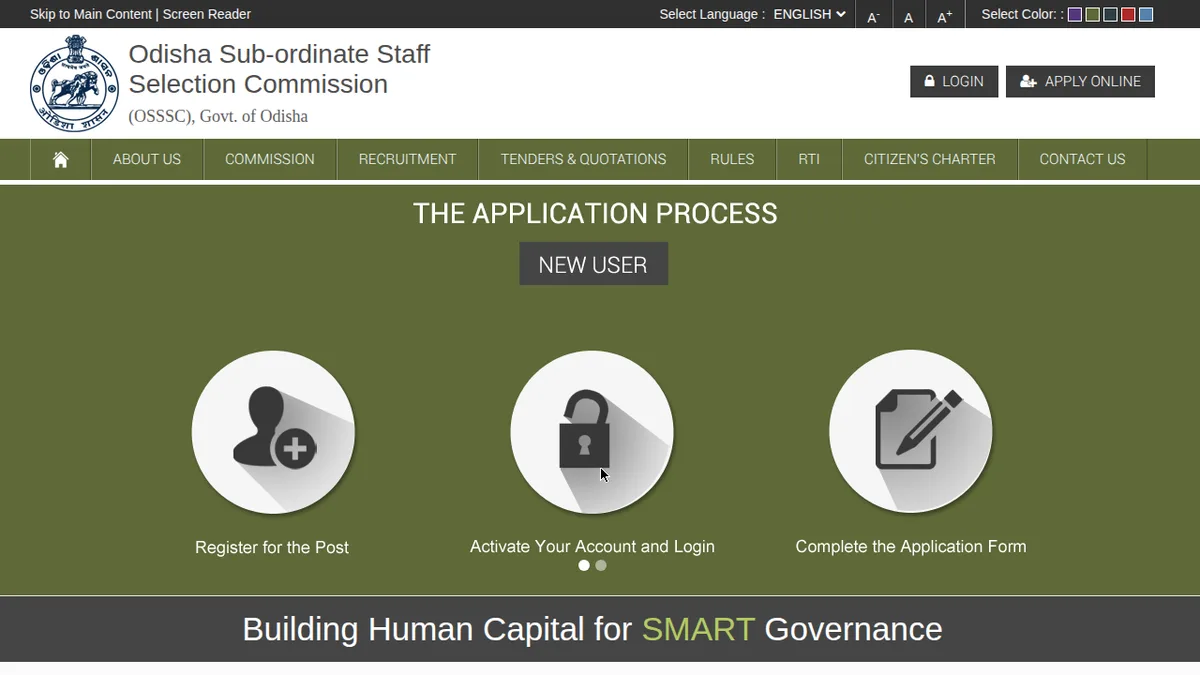Click the NEW USER button
This screenshot has height=675, width=1200.
(x=593, y=265)
